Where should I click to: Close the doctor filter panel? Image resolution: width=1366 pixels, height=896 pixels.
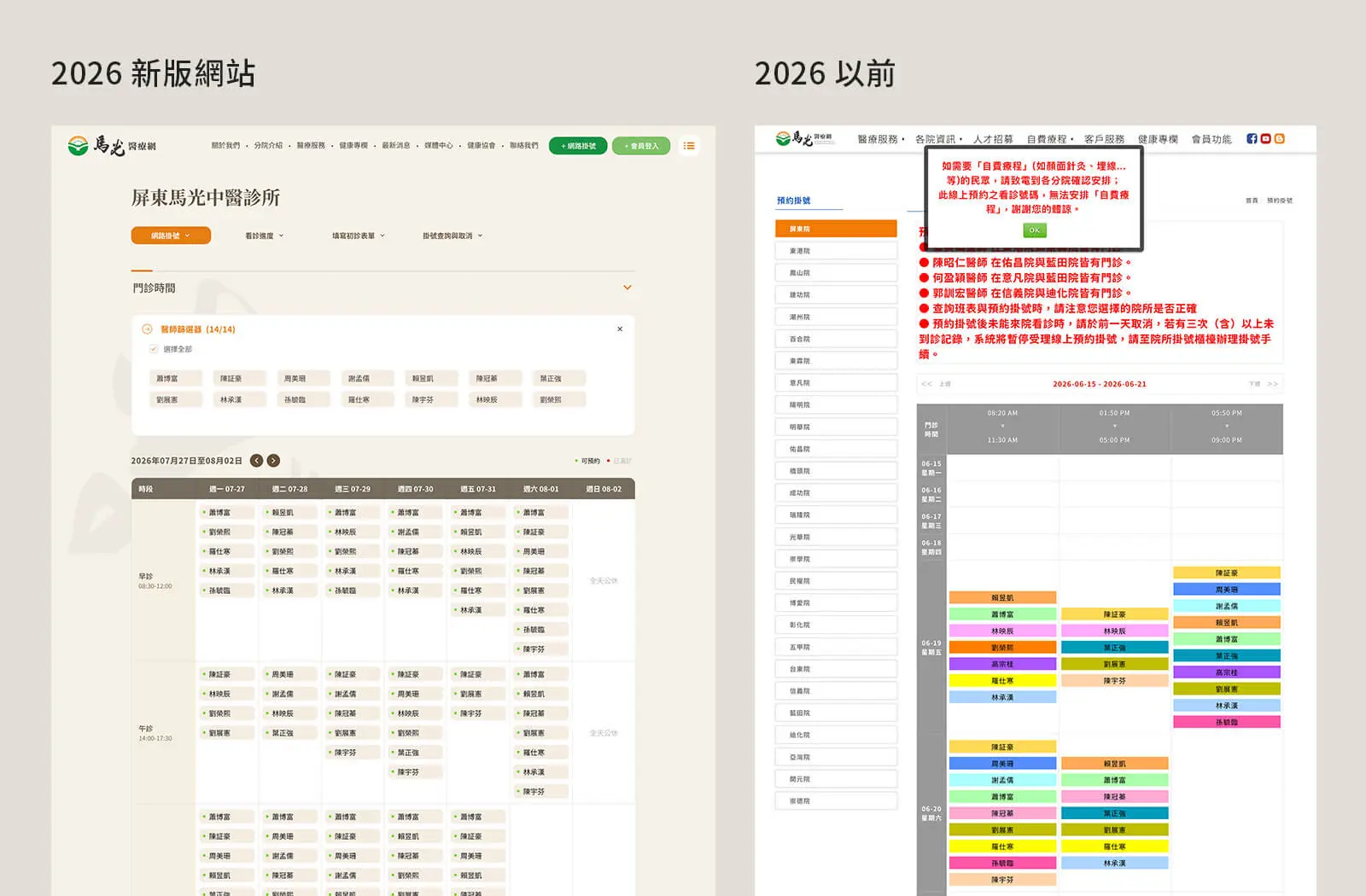point(620,329)
